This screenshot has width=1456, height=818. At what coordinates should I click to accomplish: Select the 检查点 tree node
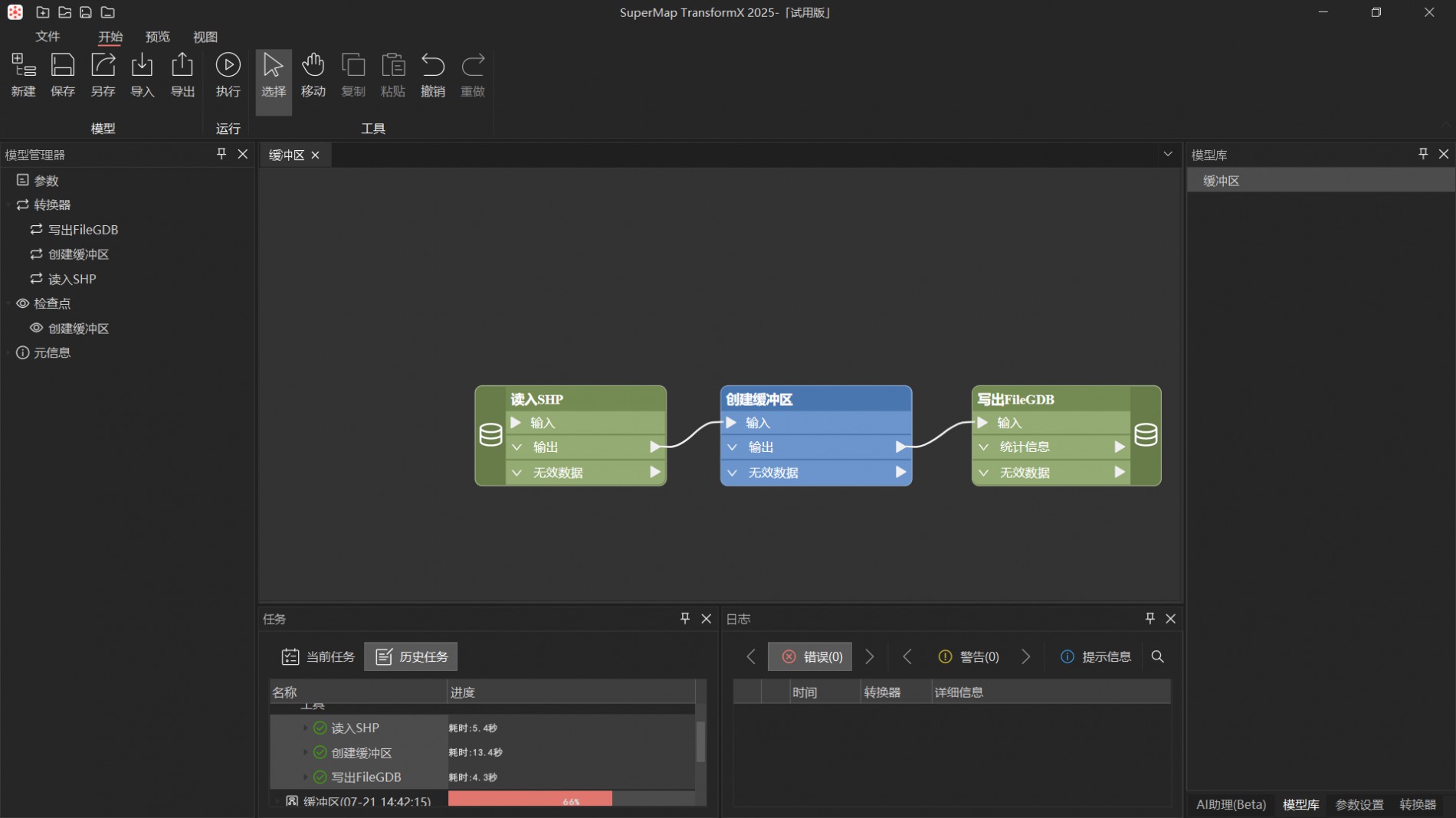pos(44,303)
